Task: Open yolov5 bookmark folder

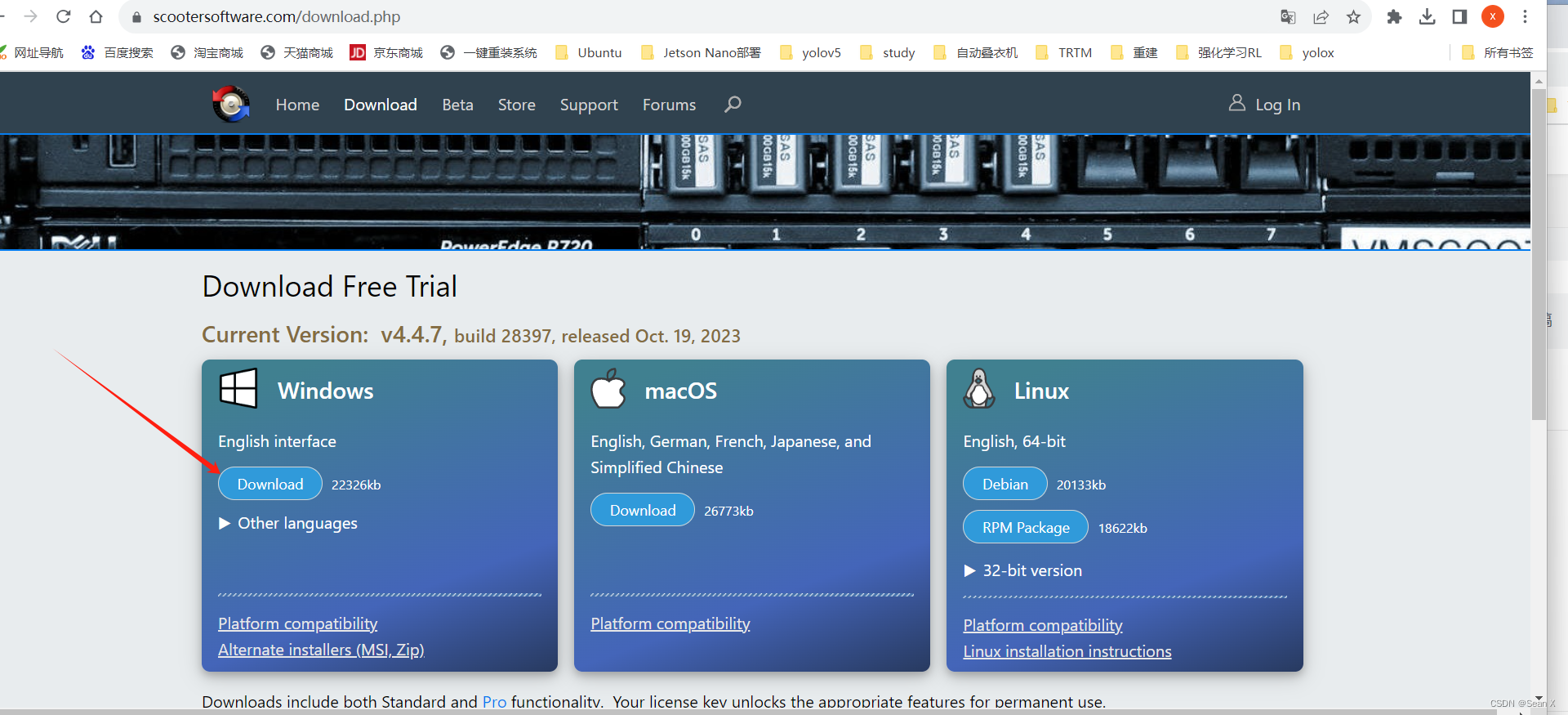Action: pos(810,52)
